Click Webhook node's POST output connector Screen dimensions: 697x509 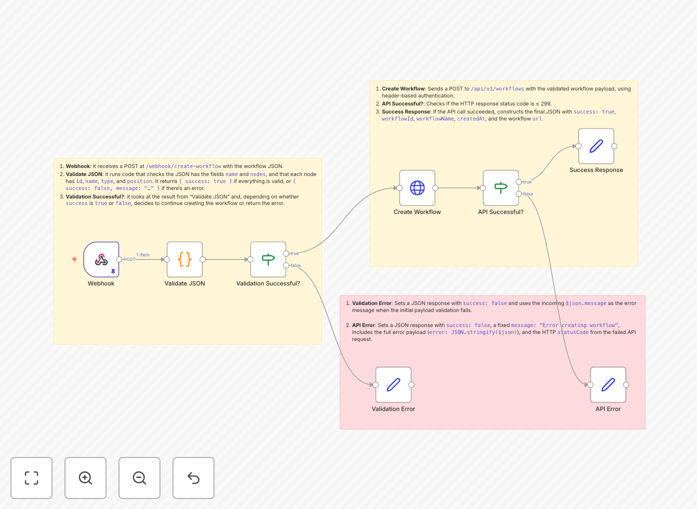[x=119, y=259]
